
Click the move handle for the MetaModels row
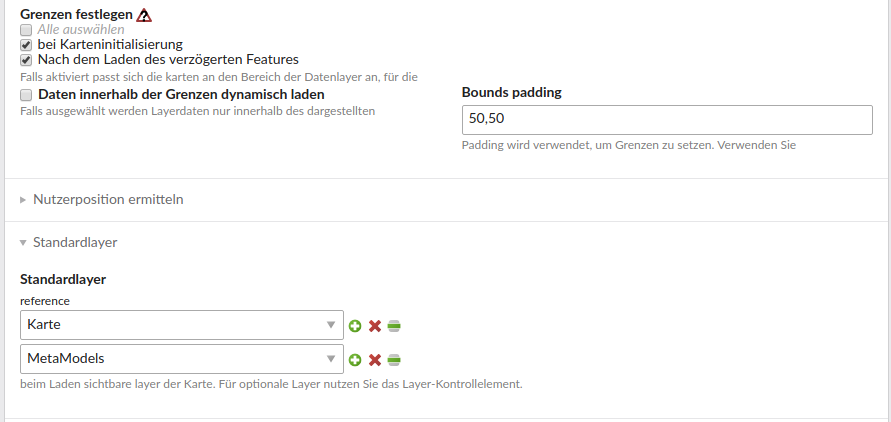tap(394, 360)
